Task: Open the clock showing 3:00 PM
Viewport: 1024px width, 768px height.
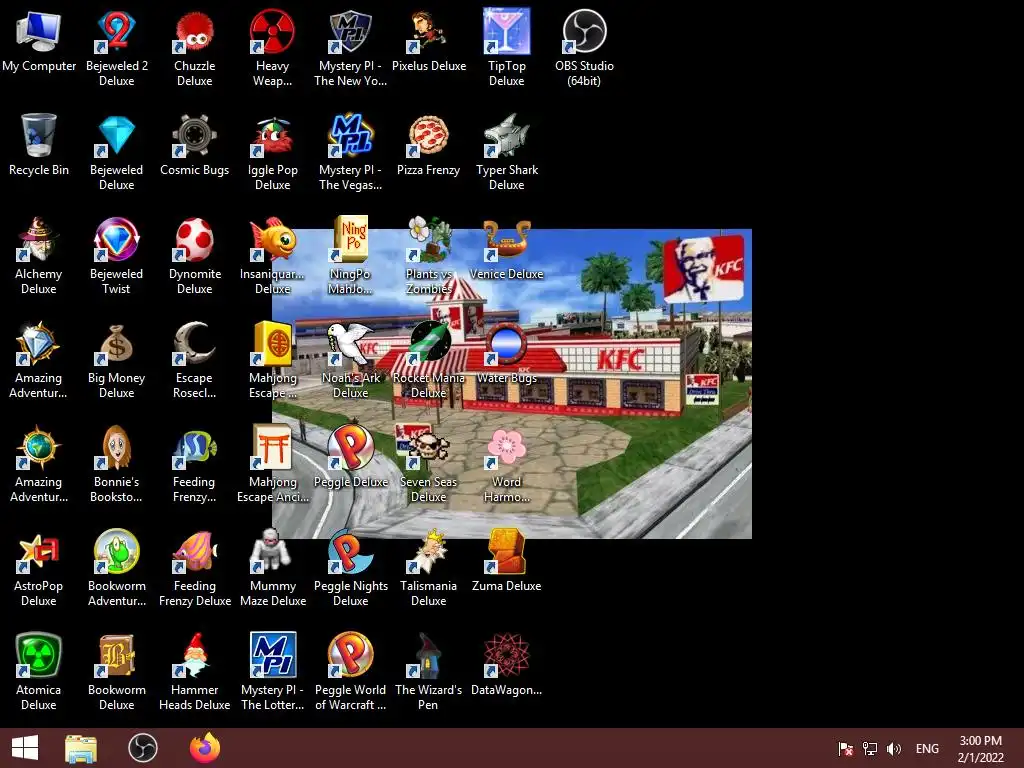Action: tap(980, 748)
